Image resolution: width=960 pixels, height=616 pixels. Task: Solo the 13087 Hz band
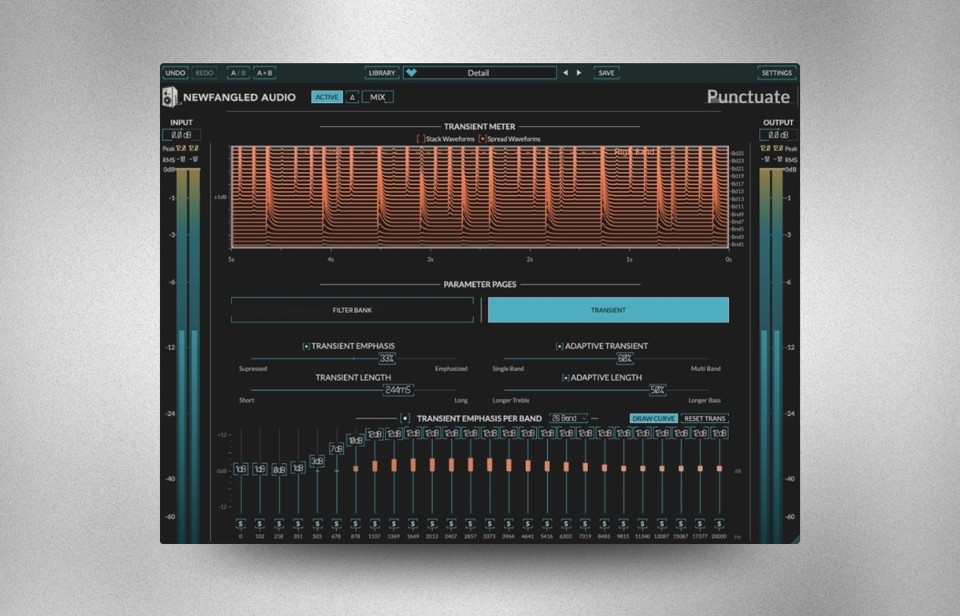pyautogui.click(x=662, y=524)
